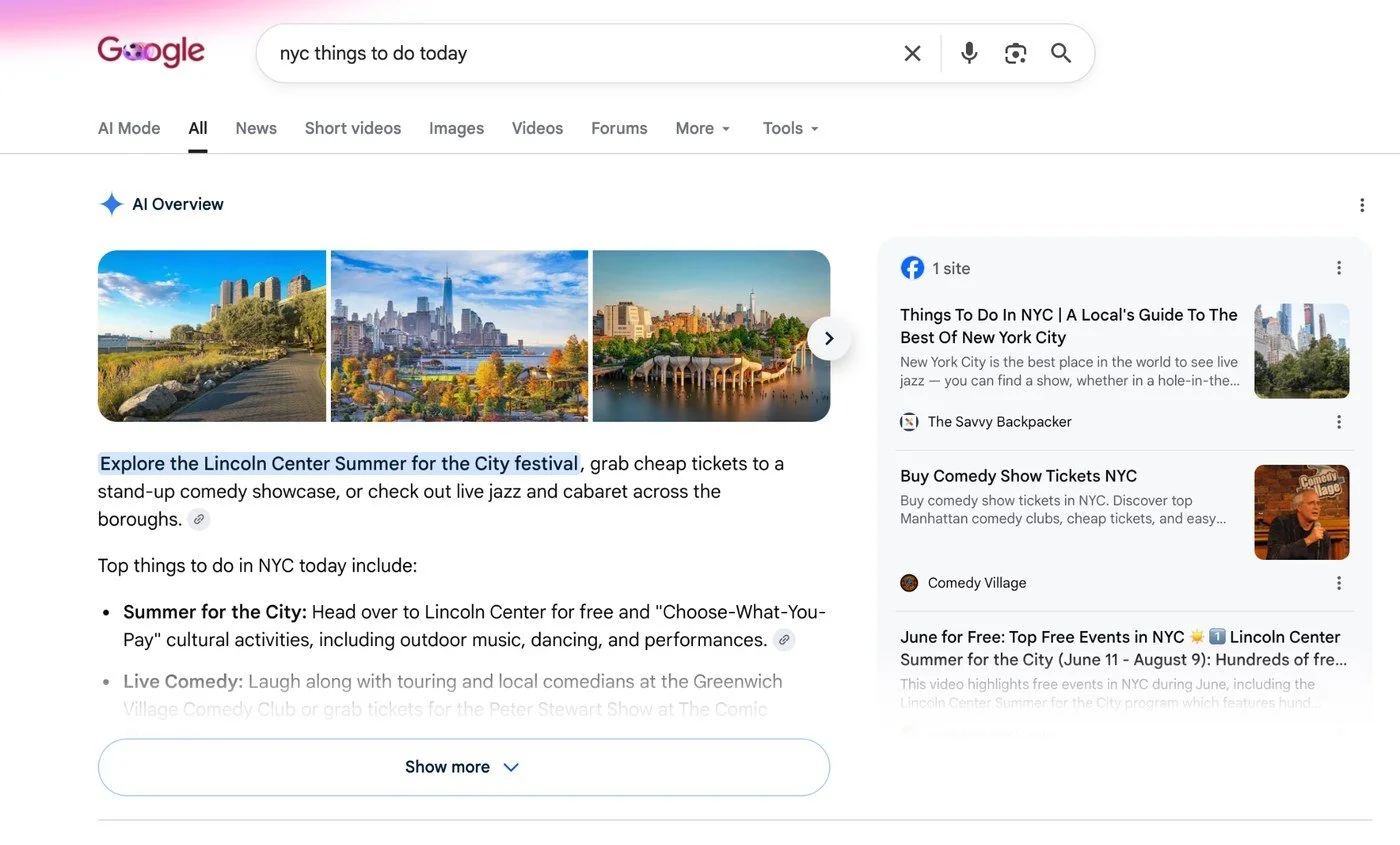Advance image carousel with the right arrow
The image size is (1400, 845).
coord(828,338)
